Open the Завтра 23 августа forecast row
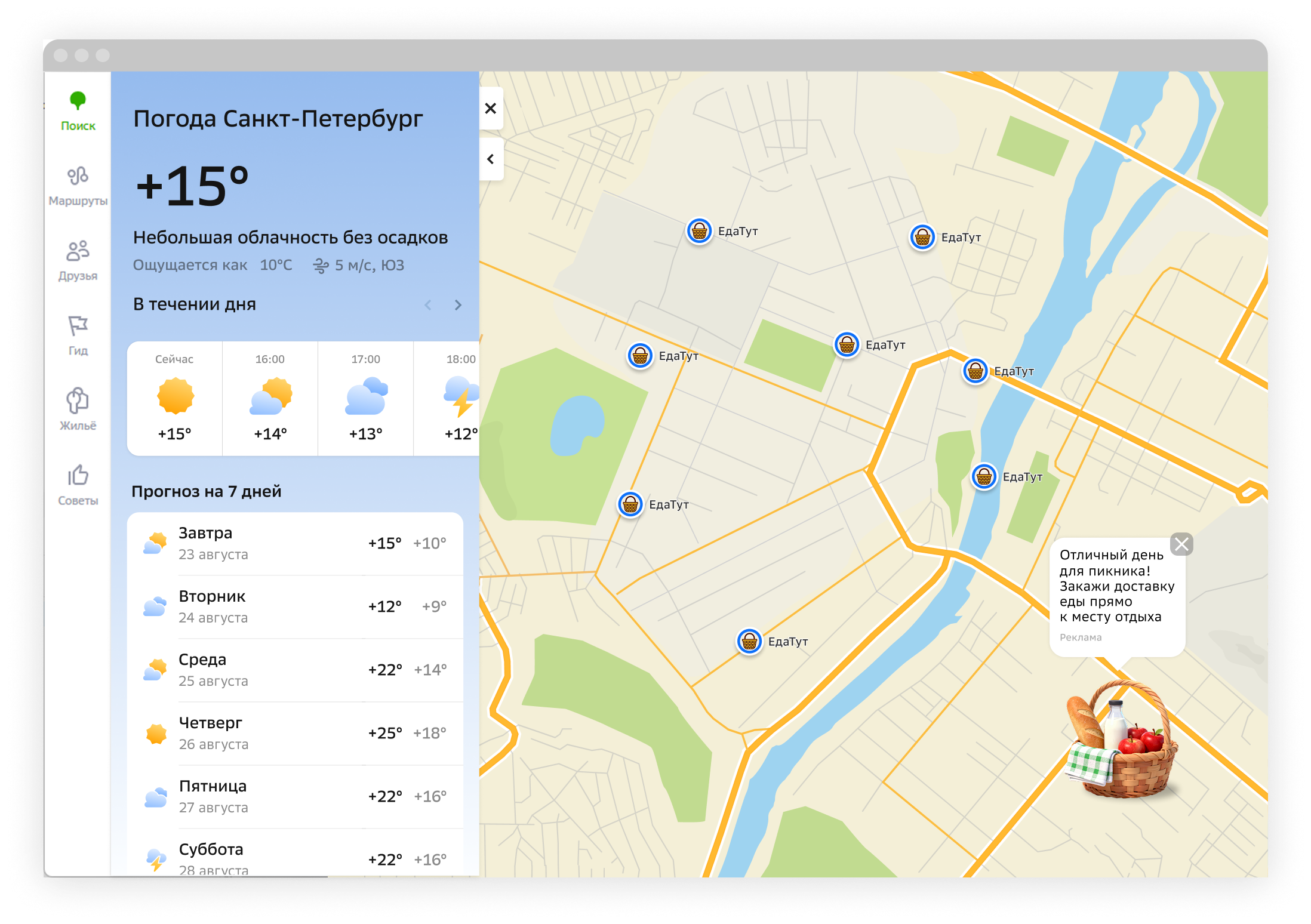 pyautogui.click(x=296, y=544)
